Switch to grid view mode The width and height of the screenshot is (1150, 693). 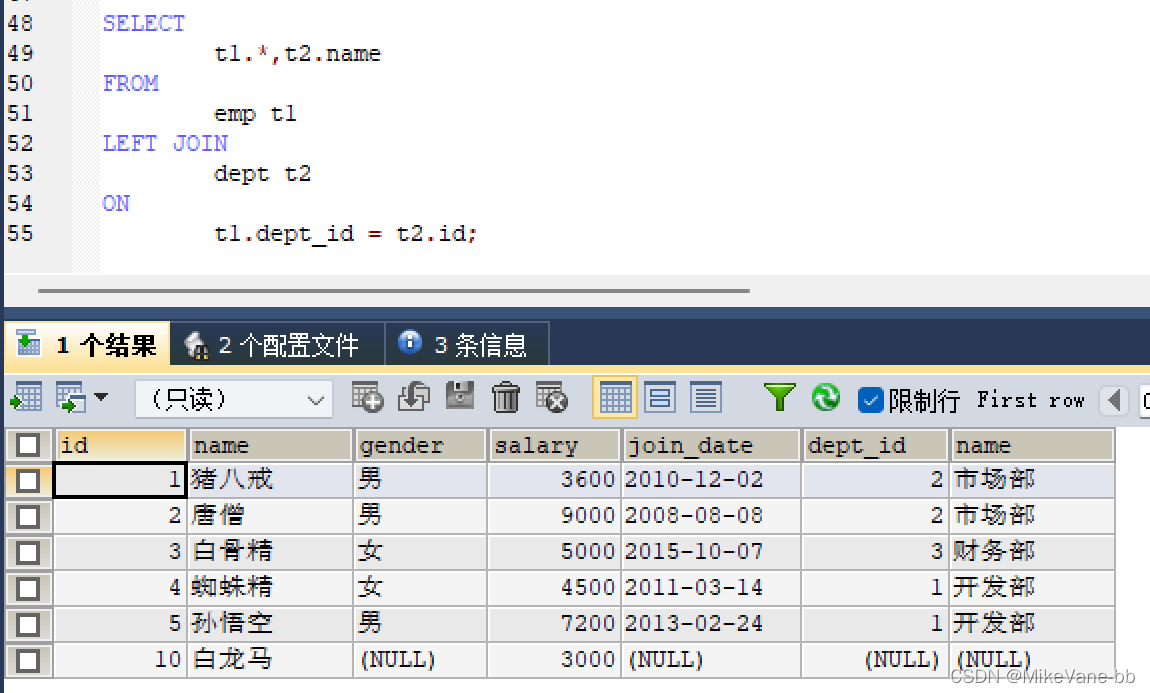click(x=615, y=398)
